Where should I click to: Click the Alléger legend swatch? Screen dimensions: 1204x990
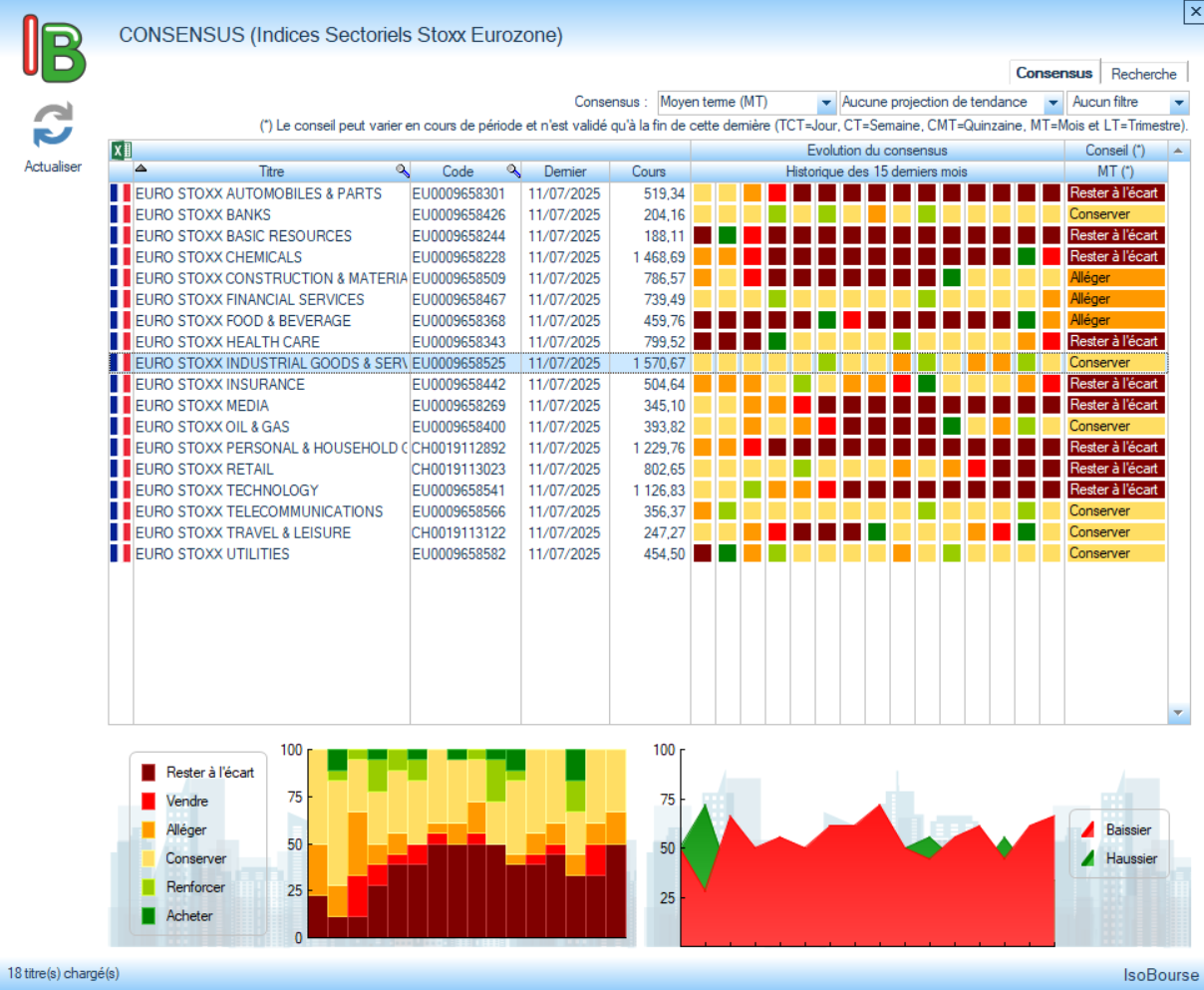(149, 829)
